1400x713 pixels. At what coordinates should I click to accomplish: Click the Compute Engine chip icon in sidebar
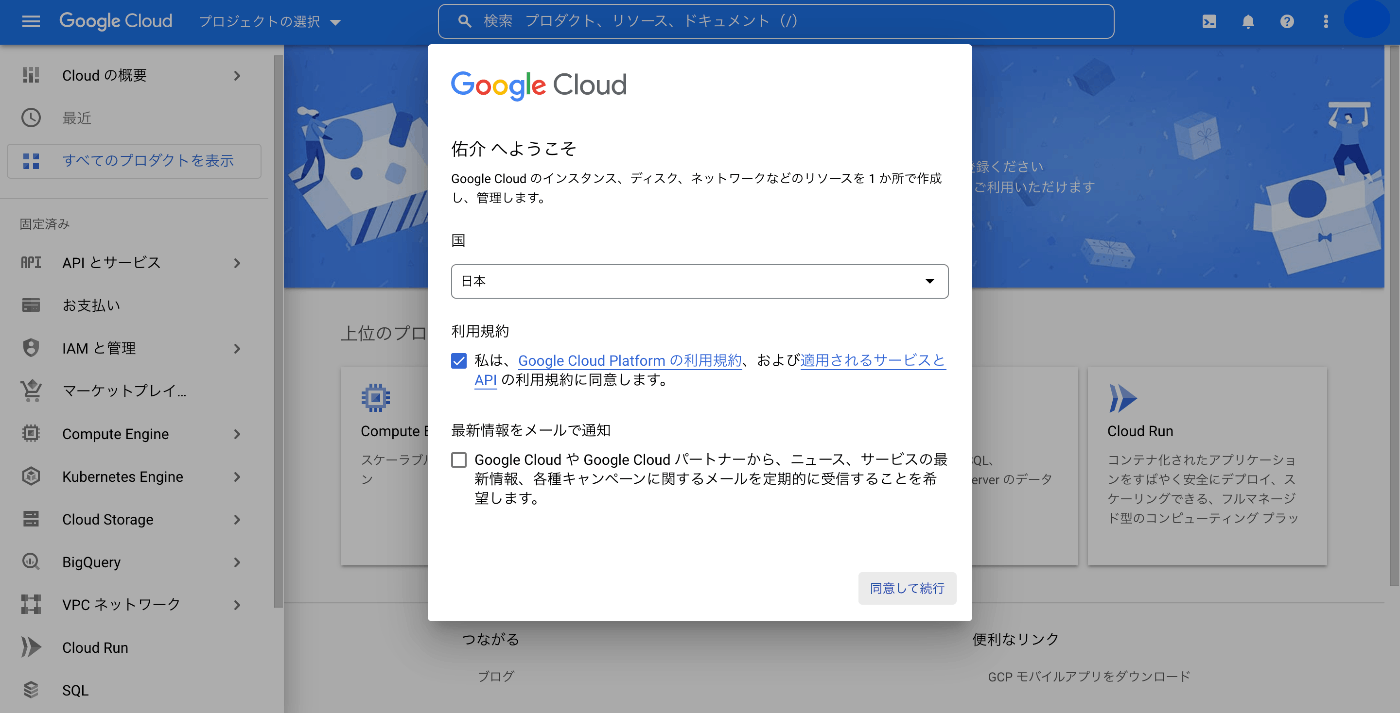[31, 434]
